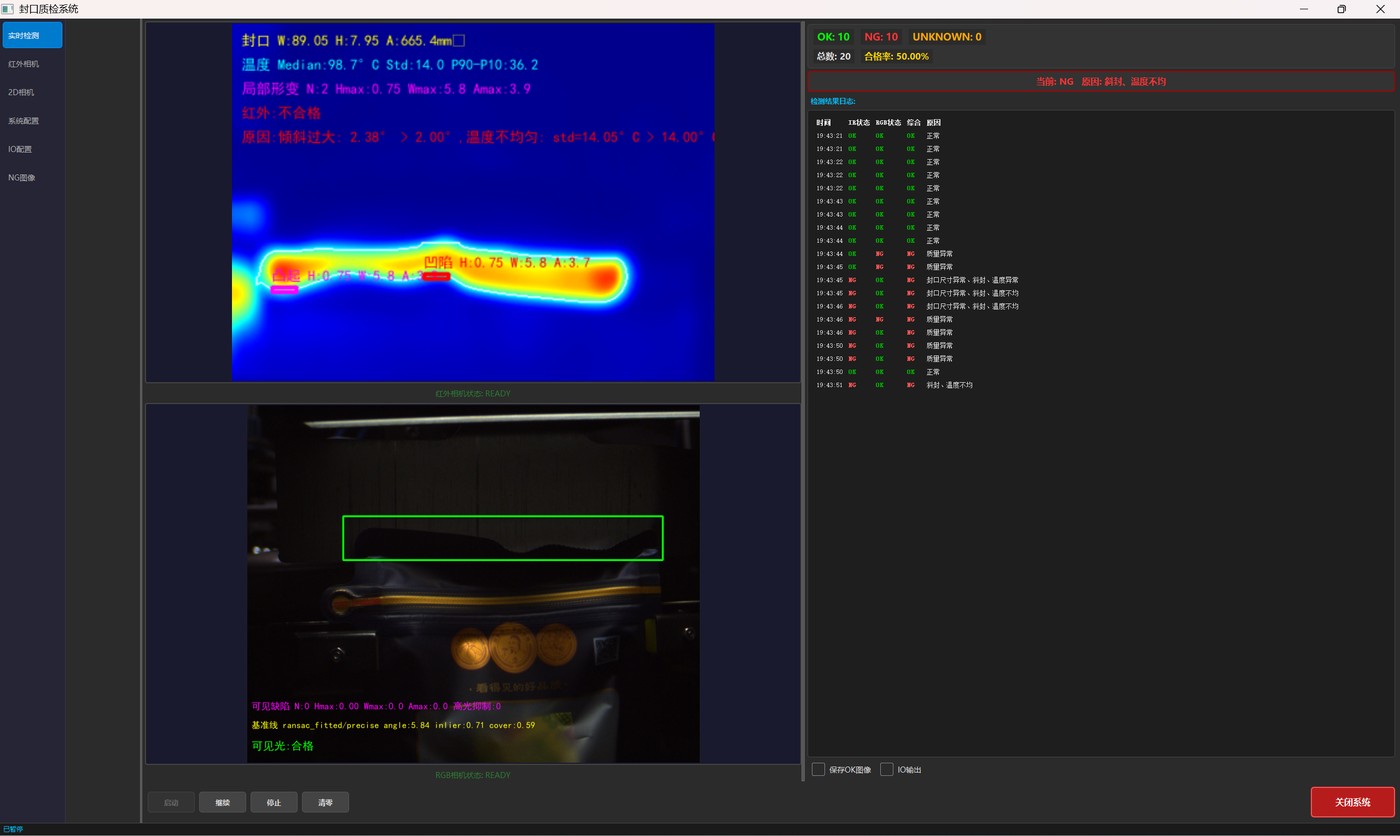1400x836 pixels.
Task: Click the "封口质检系统" window title
Action: tap(48, 9)
